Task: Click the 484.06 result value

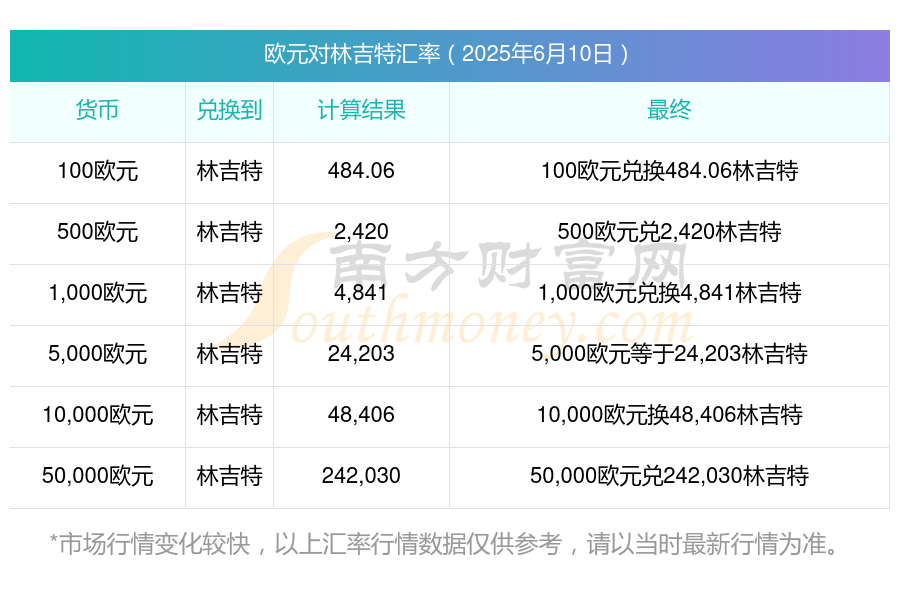Action: click(361, 171)
